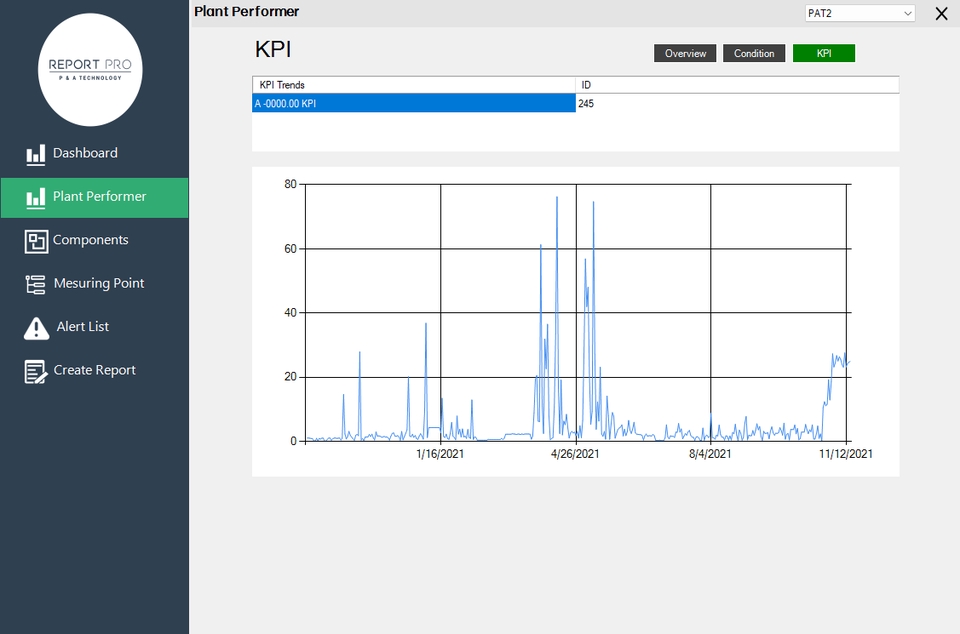Click the ID value 245 cell

(x=737, y=103)
